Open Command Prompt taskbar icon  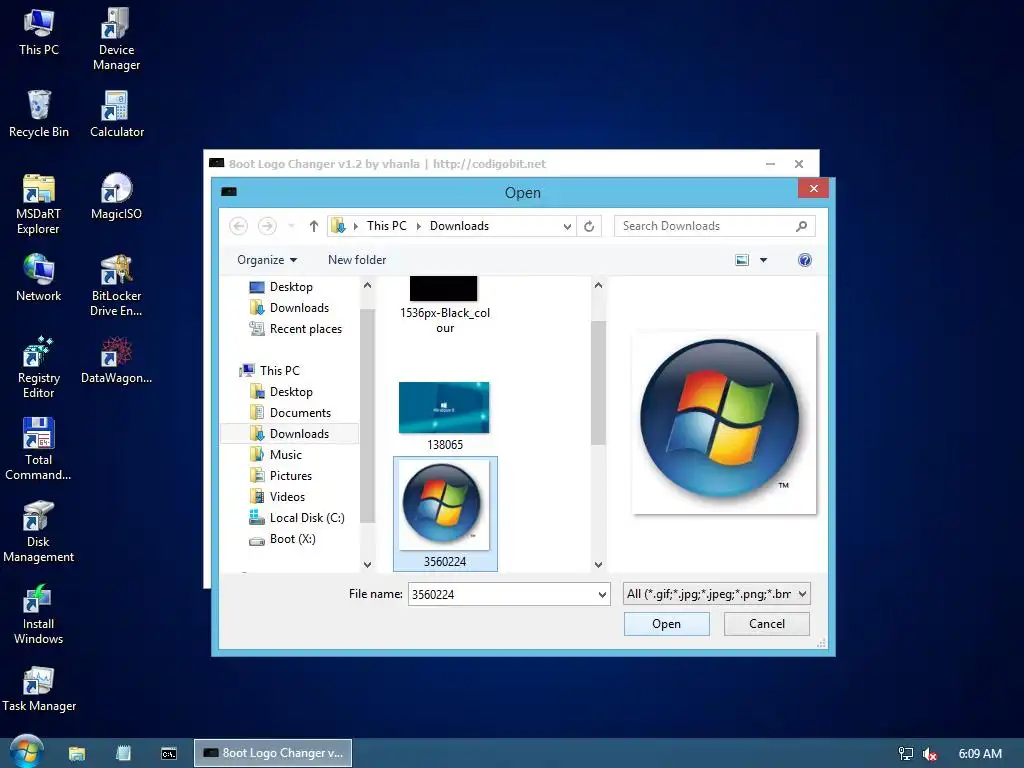168,753
